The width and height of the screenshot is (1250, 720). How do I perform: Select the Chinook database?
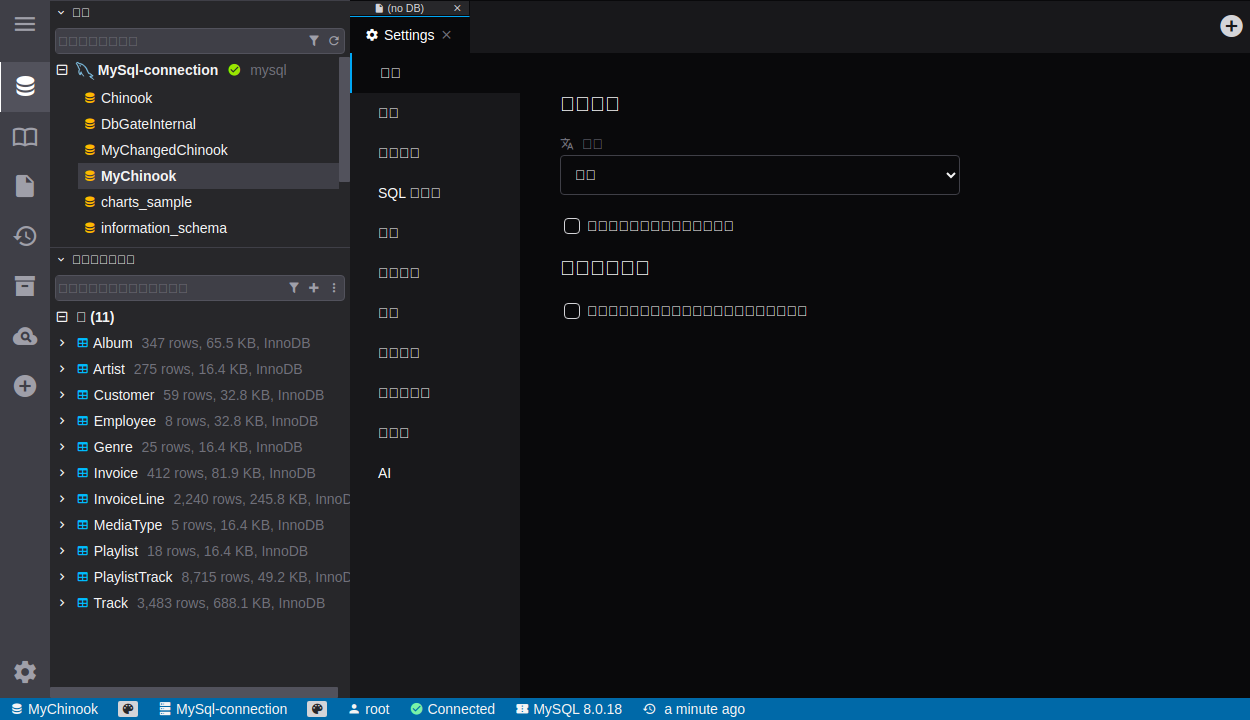pos(126,98)
